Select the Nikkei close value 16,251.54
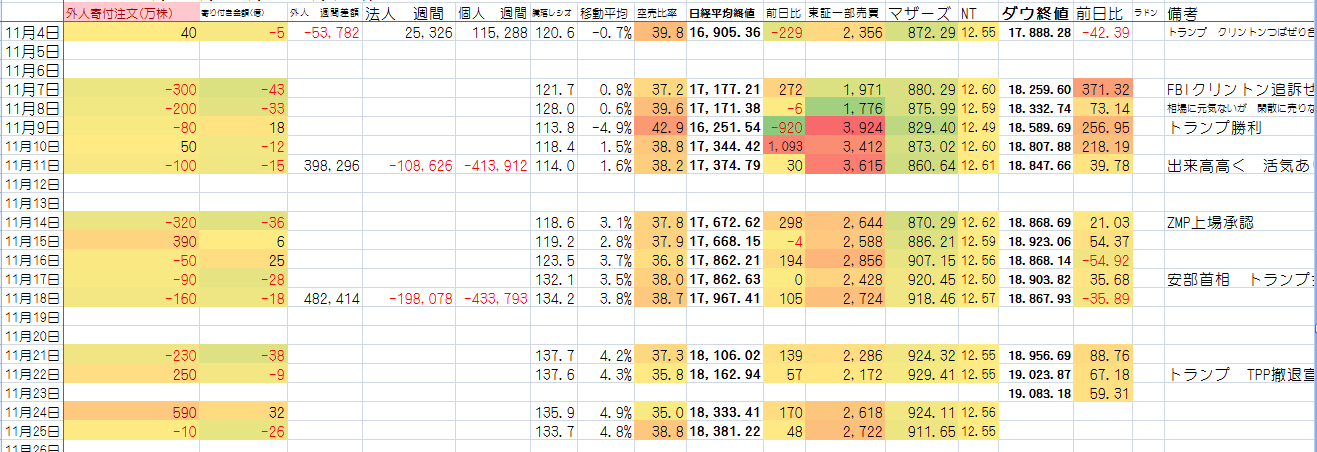This screenshot has width=1317, height=452. 724,128
